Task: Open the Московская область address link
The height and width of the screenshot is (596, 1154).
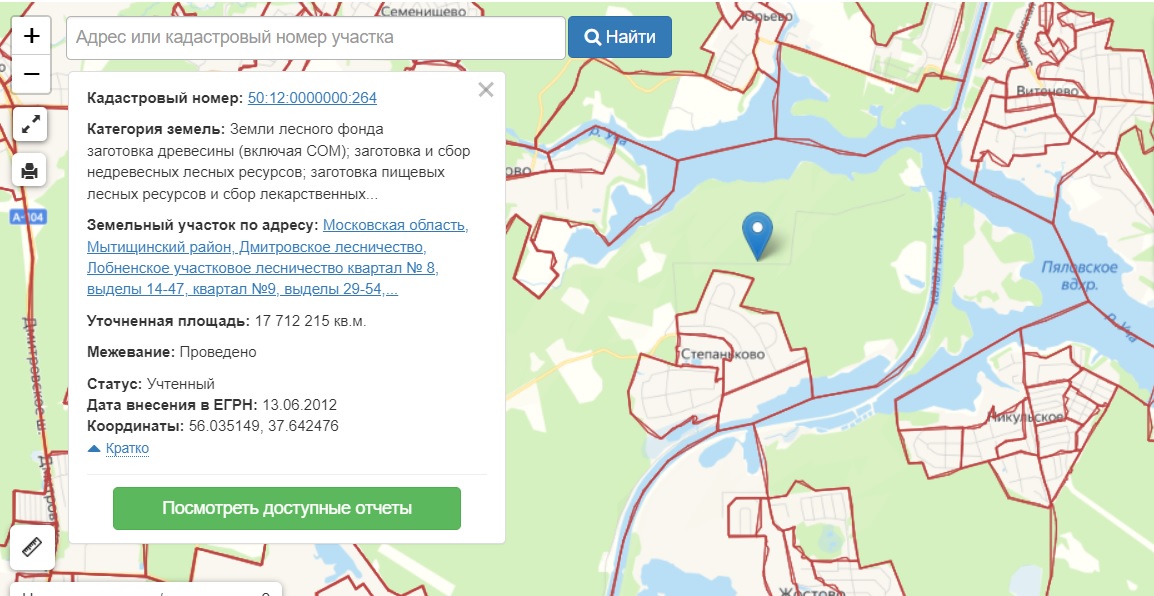Action: (x=395, y=225)
